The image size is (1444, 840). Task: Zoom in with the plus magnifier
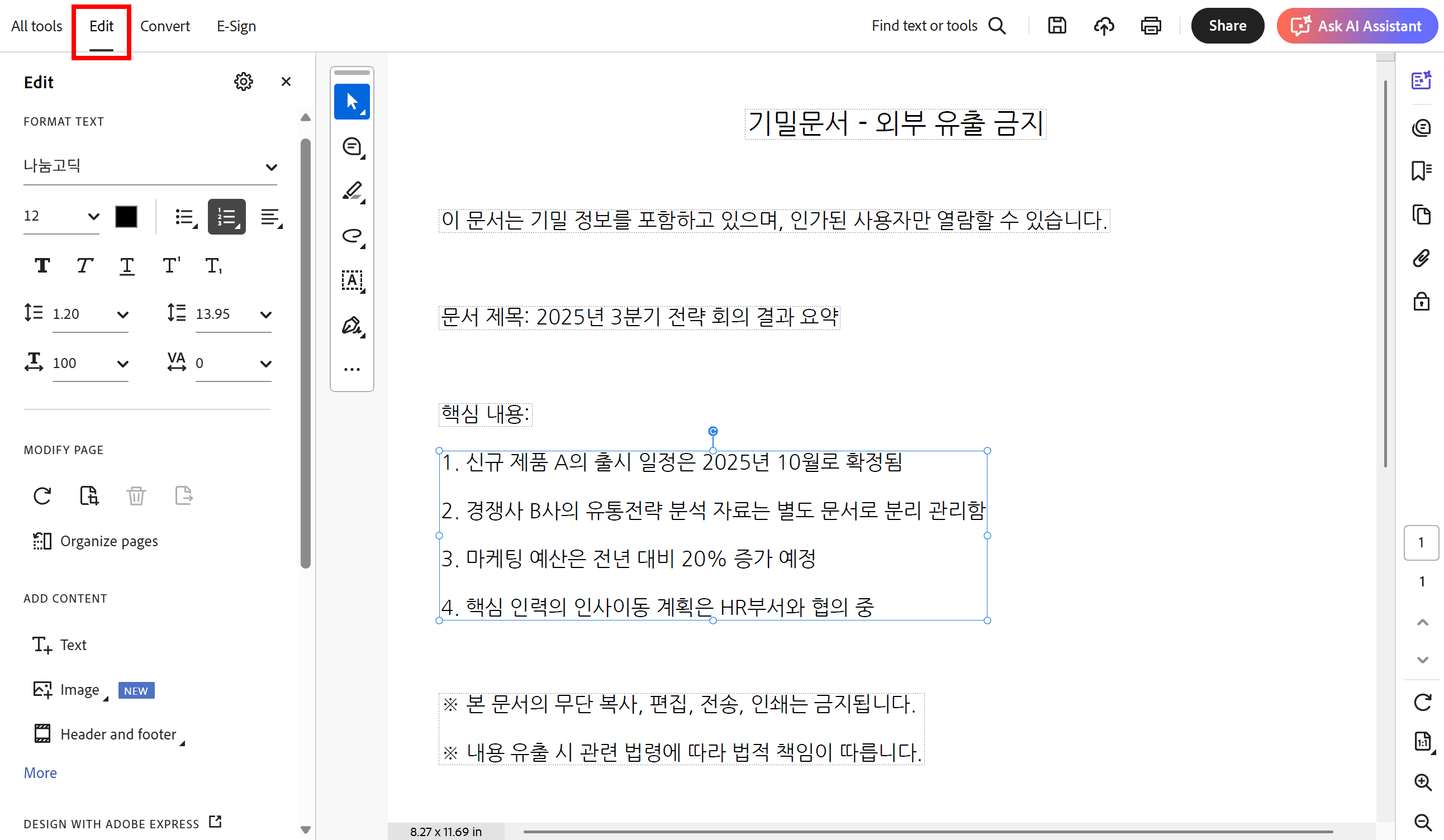coord(1422,782)
